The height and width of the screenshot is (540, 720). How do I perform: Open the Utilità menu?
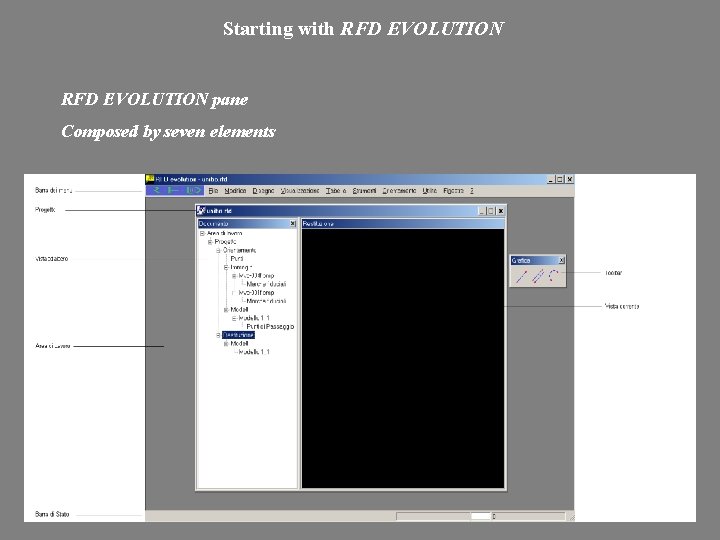(430, 191)
